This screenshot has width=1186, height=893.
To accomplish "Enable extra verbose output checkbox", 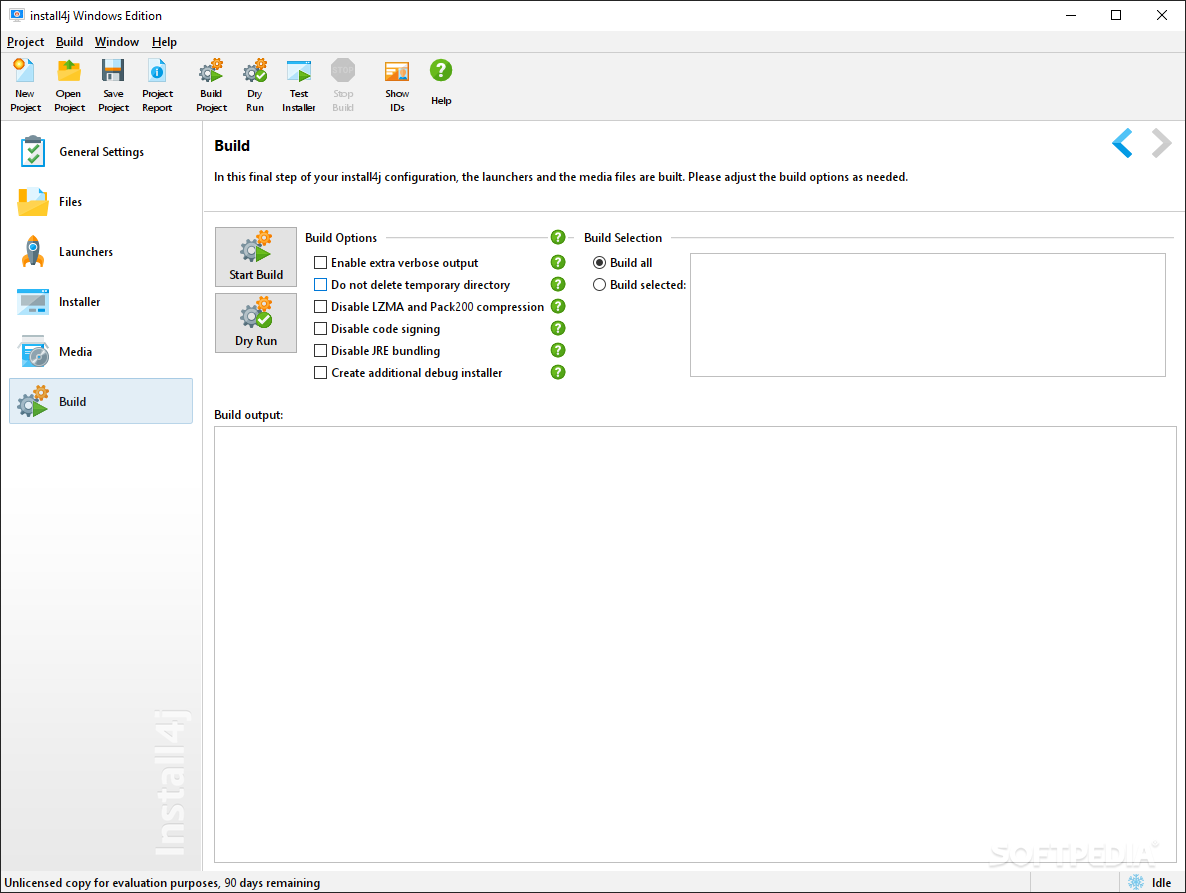I will [321, 262].
